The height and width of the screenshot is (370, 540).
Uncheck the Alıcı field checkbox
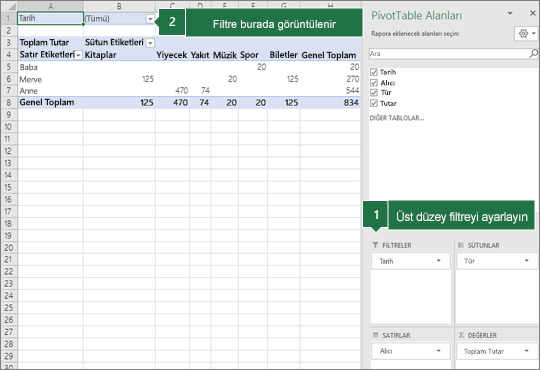tap(374, 83)
